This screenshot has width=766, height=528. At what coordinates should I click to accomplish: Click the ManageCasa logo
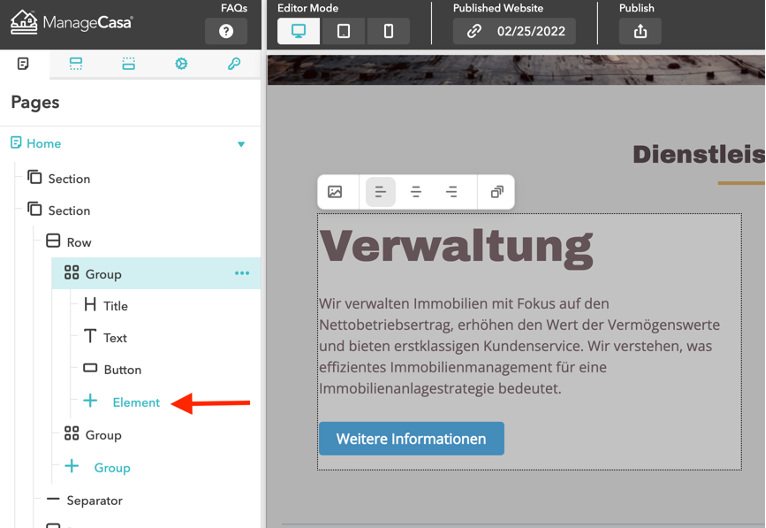pyautogui.click(x=71, y=22)
